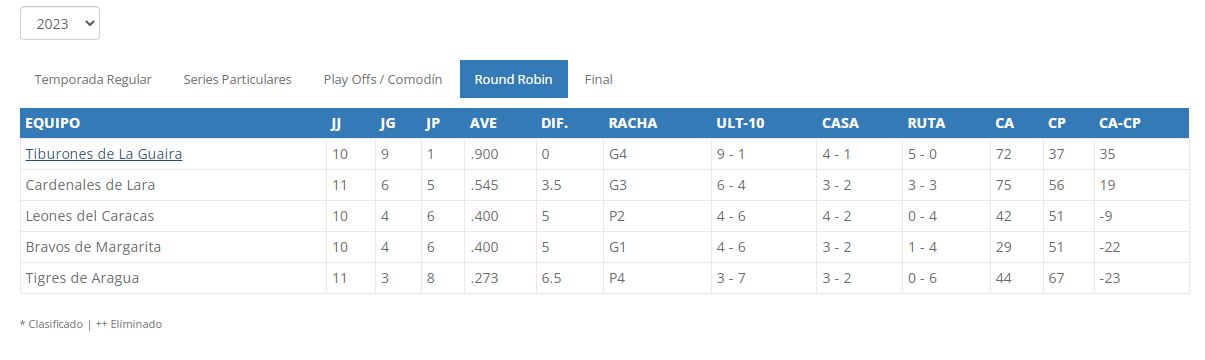1205x360 pixels.
Task: Go to the Final tab
Action: [x=599, y=79]
